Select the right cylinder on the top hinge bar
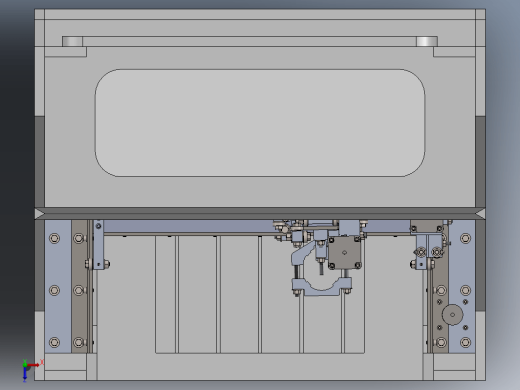Viewport: 520px width, 390px height. click(x=427, y=41)
